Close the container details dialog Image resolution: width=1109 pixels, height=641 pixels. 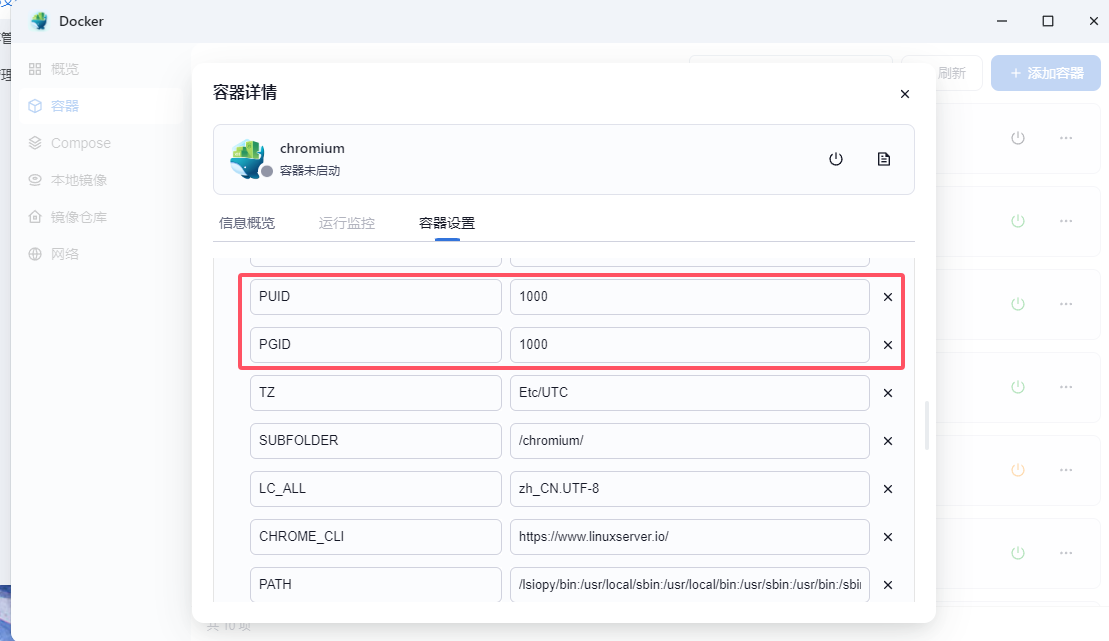[x=905, y=94]
